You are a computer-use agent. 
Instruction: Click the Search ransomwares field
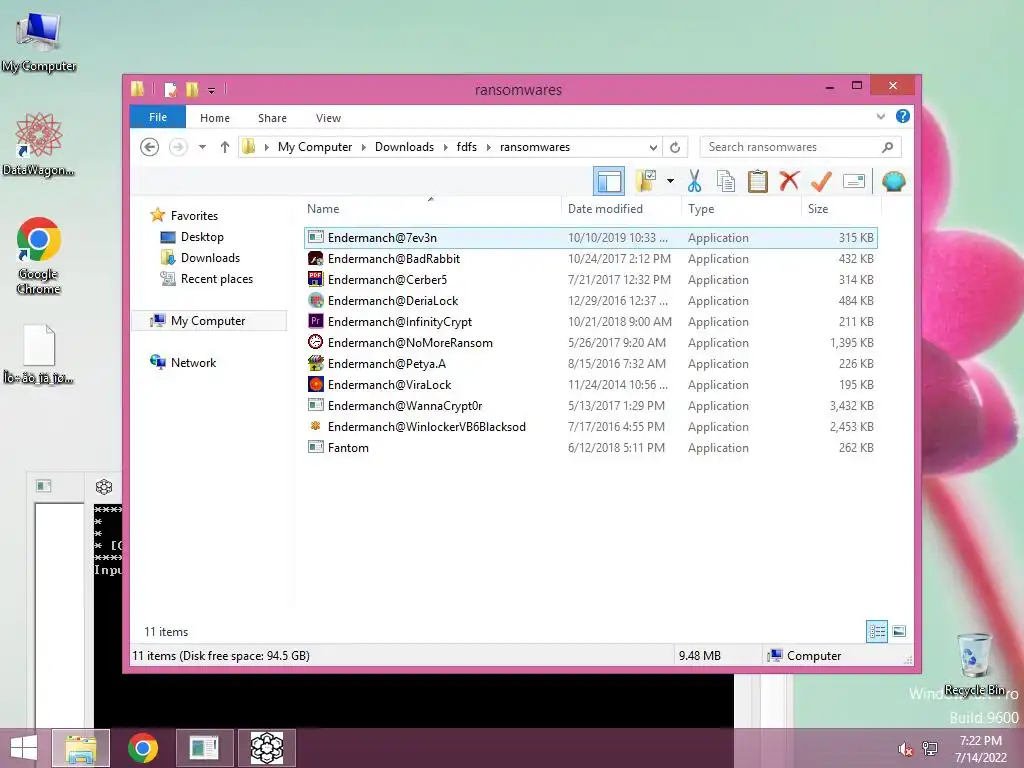[800, 147]
